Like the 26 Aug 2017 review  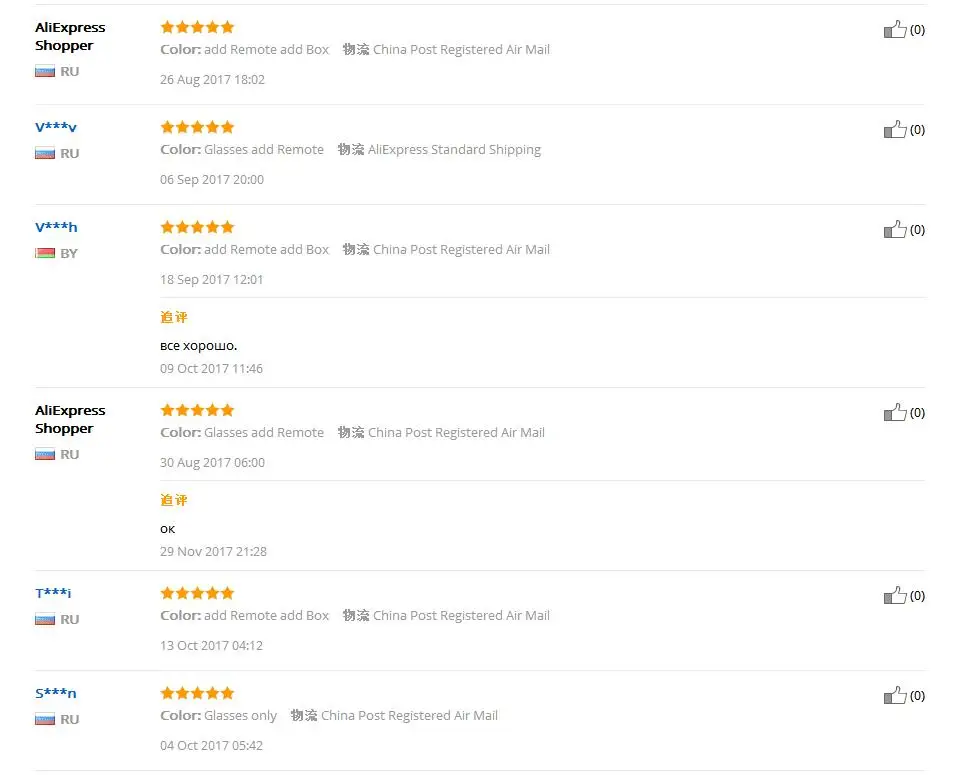895,30
